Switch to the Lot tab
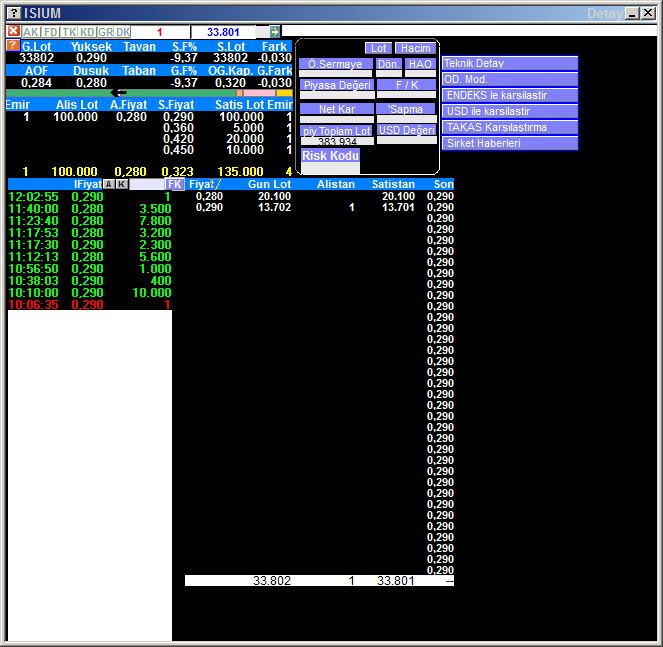This screenshot has height=647, width=663. 378,48
